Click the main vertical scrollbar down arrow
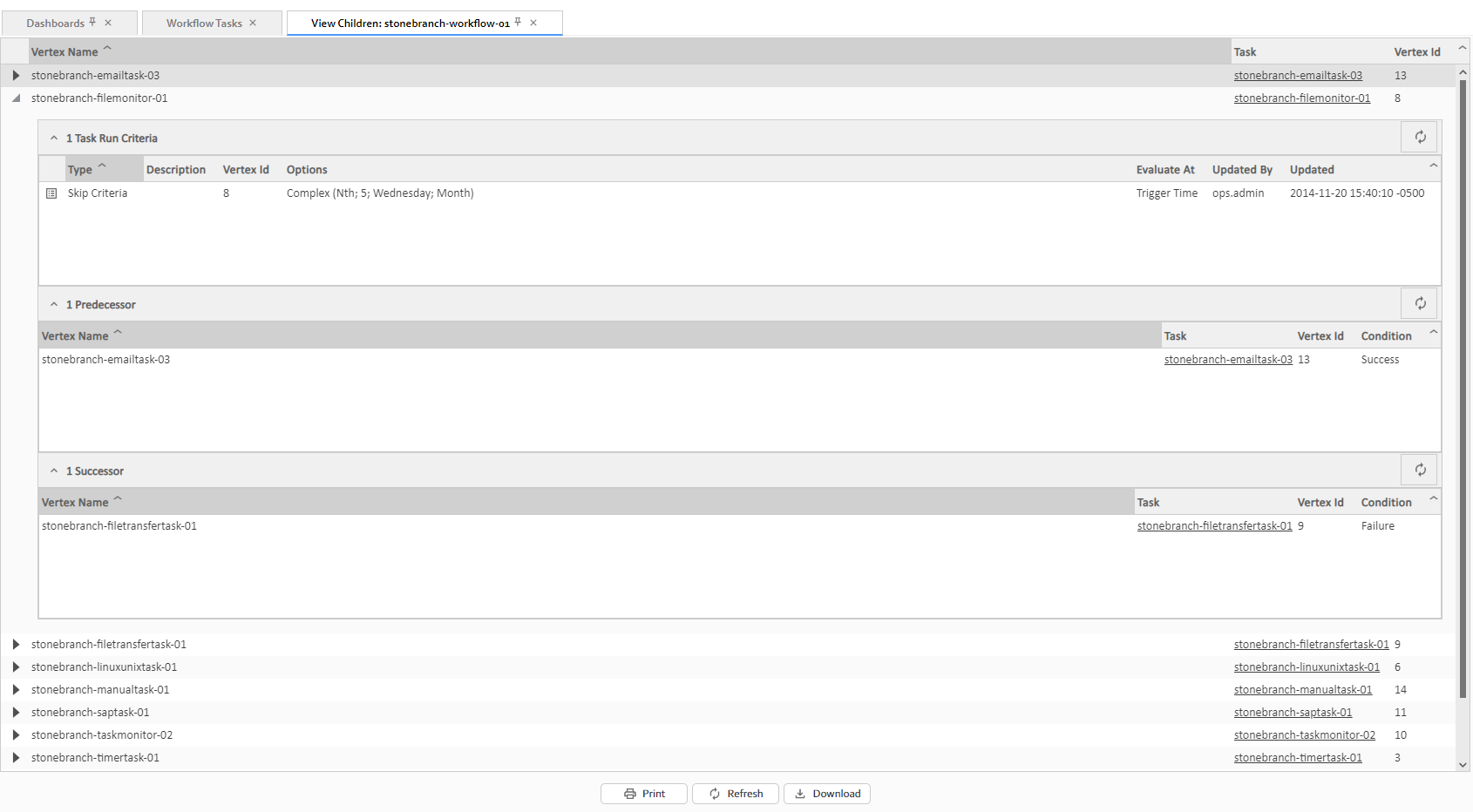The width and height of the screenshot is (1473, 812). tap(1463, 765)
